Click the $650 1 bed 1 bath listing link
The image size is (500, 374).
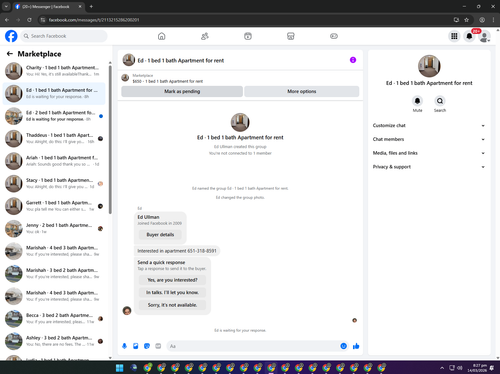point(168,81)
